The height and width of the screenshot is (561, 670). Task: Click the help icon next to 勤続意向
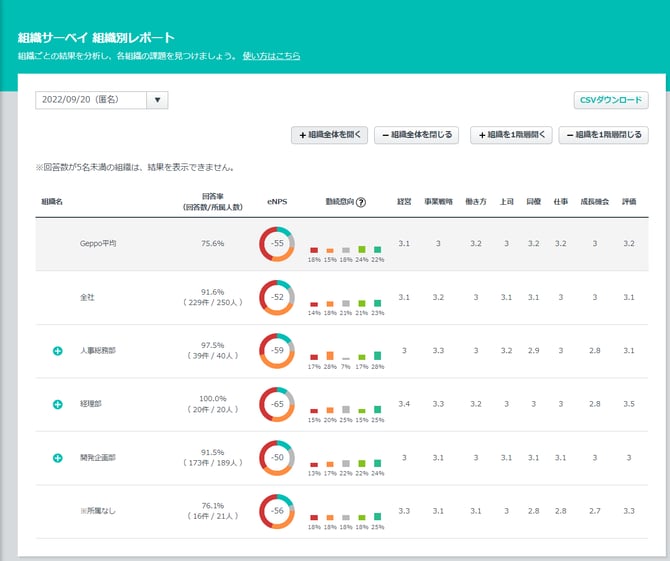pyautogui.click(x=361, y=202)
